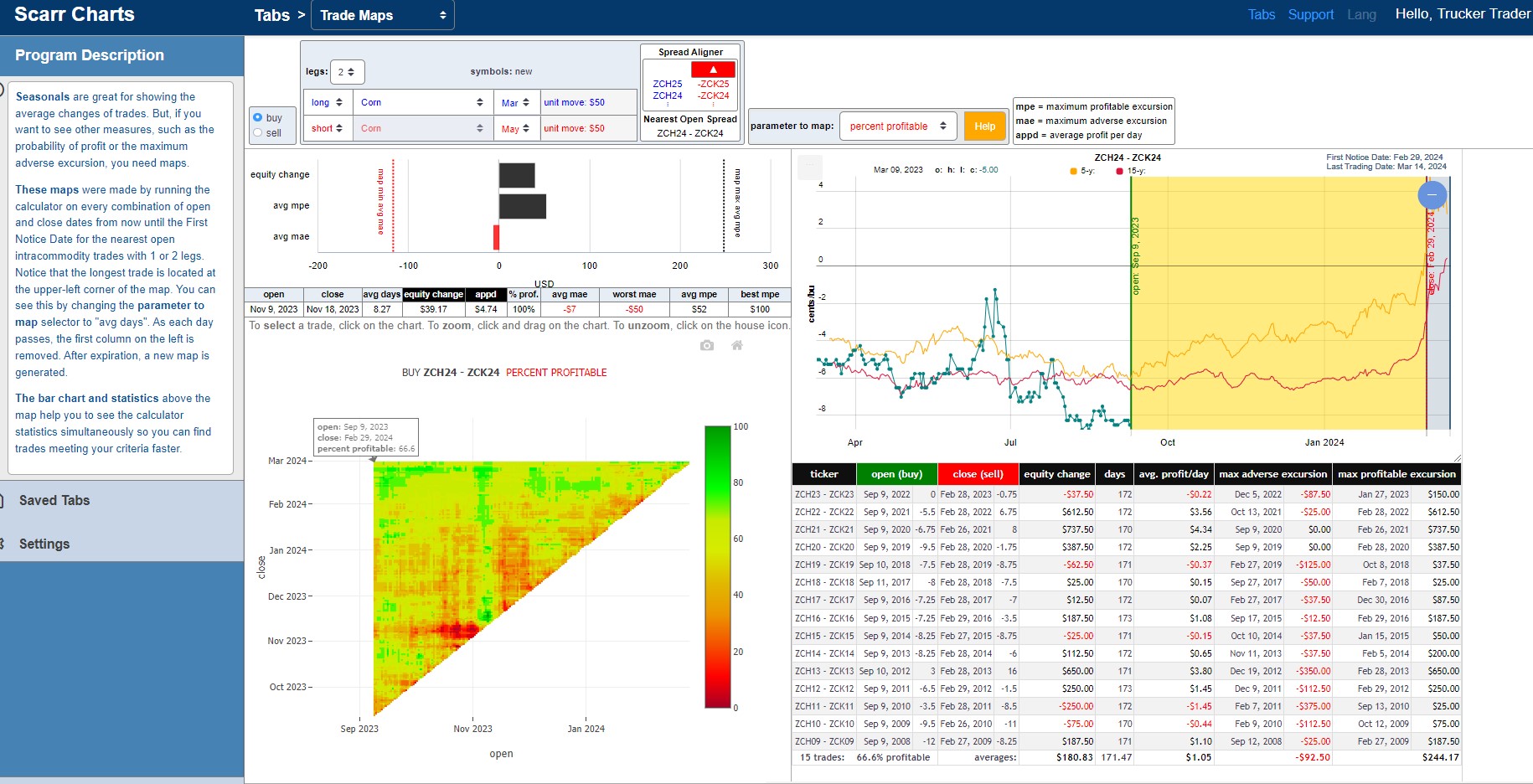
Task: Click the percent profitable color scale bar
Action: click(x=718, y=567)
